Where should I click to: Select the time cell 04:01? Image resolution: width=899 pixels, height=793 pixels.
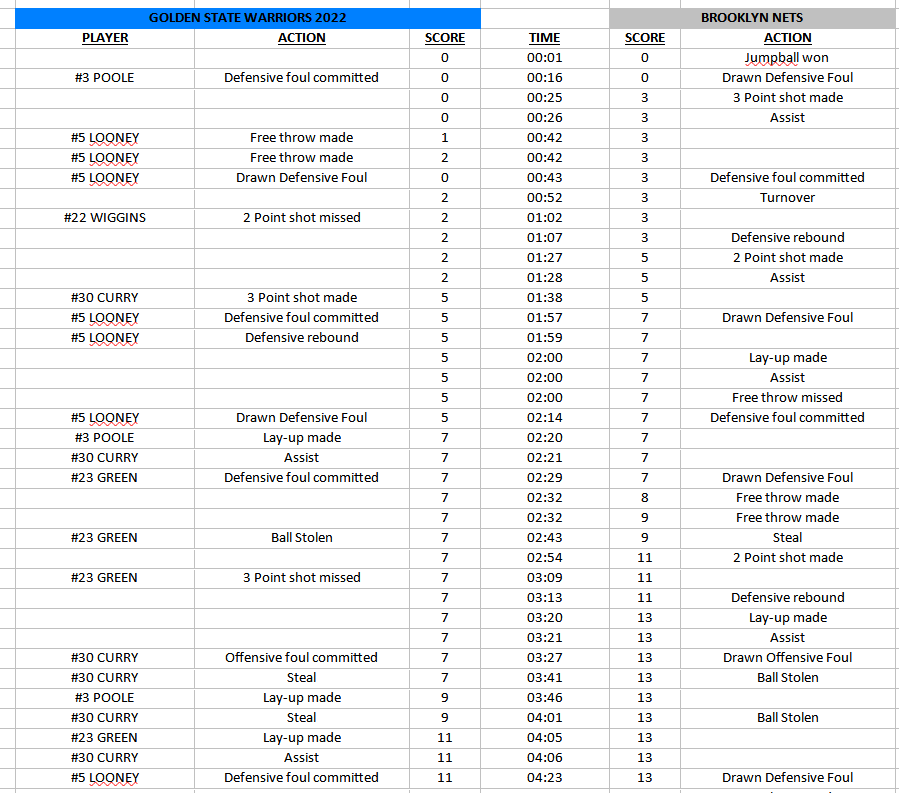click(545, 718)
